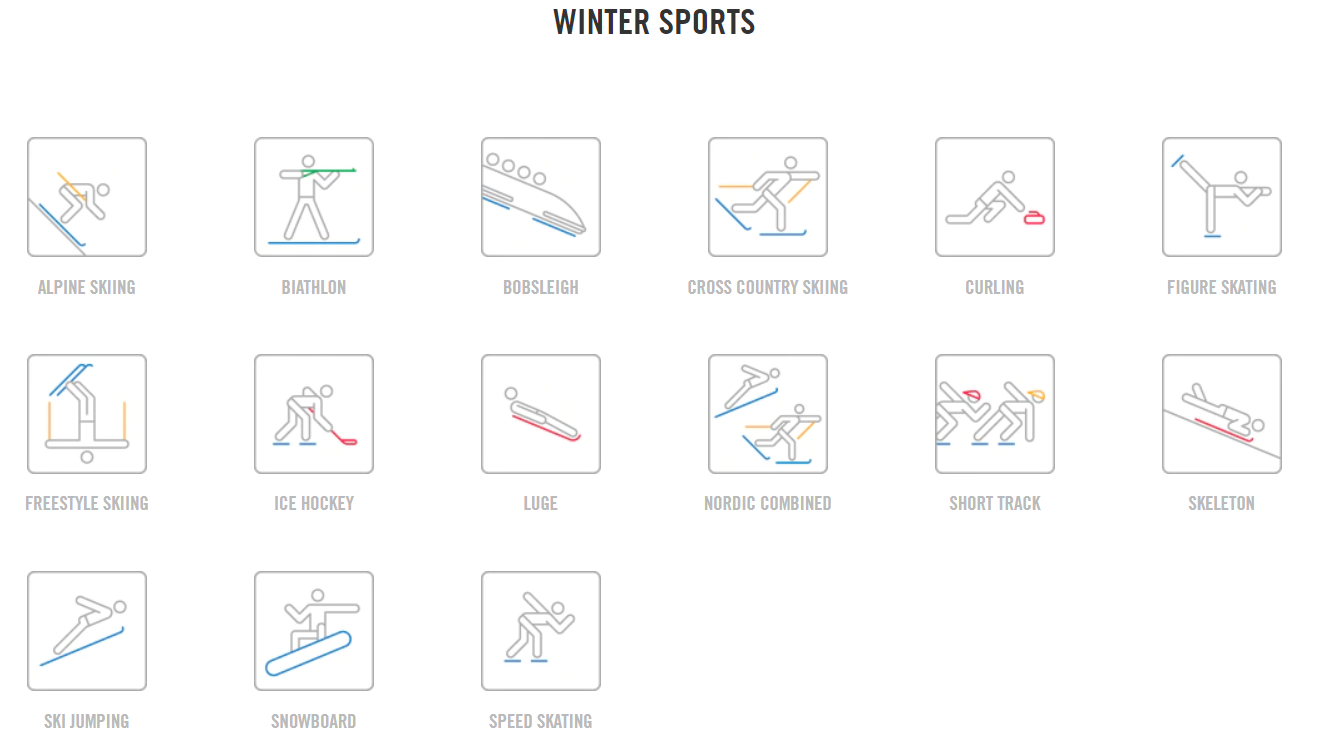
Task: Click the Skeleton sled icon
Action: click(x=1222, y=414)
